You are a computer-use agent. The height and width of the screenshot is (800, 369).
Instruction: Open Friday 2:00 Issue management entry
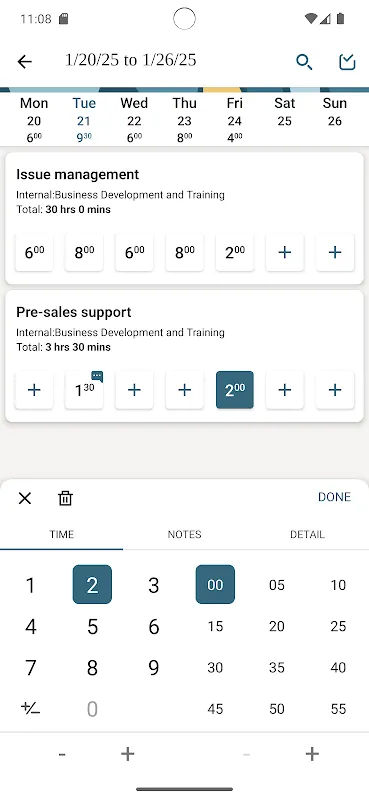click(235, 252)
